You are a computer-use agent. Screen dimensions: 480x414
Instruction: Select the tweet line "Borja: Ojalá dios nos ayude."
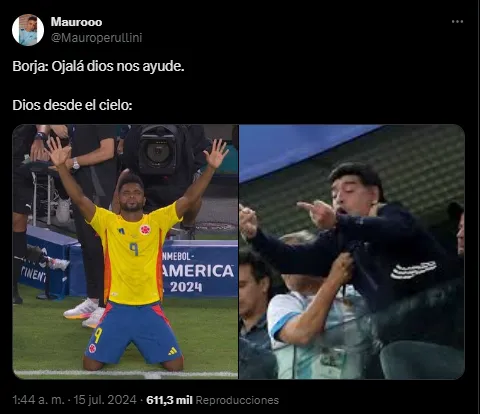coord(98,67)
